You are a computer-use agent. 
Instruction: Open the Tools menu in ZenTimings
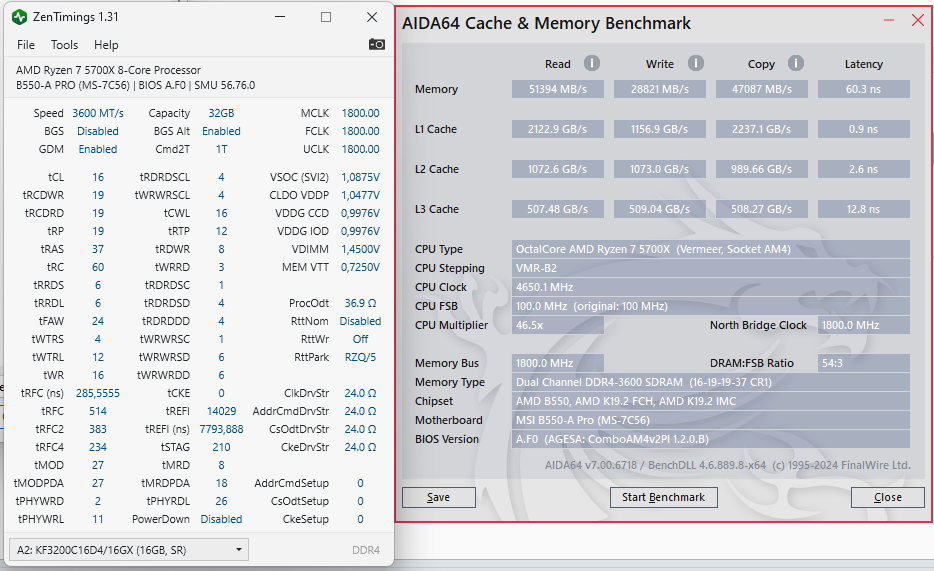click(x=64, y=45)
